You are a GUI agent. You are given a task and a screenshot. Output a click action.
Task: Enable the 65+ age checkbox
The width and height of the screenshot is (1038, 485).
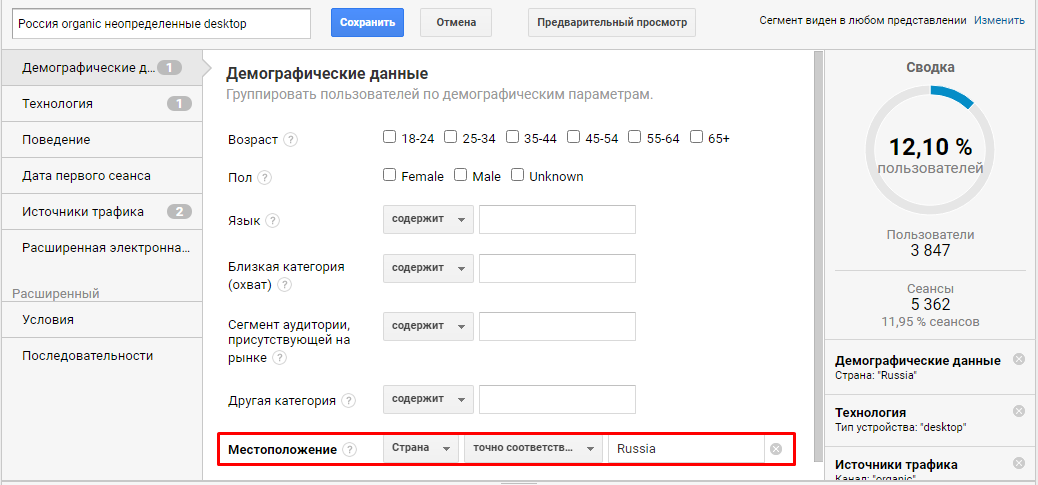click(696, 138)
